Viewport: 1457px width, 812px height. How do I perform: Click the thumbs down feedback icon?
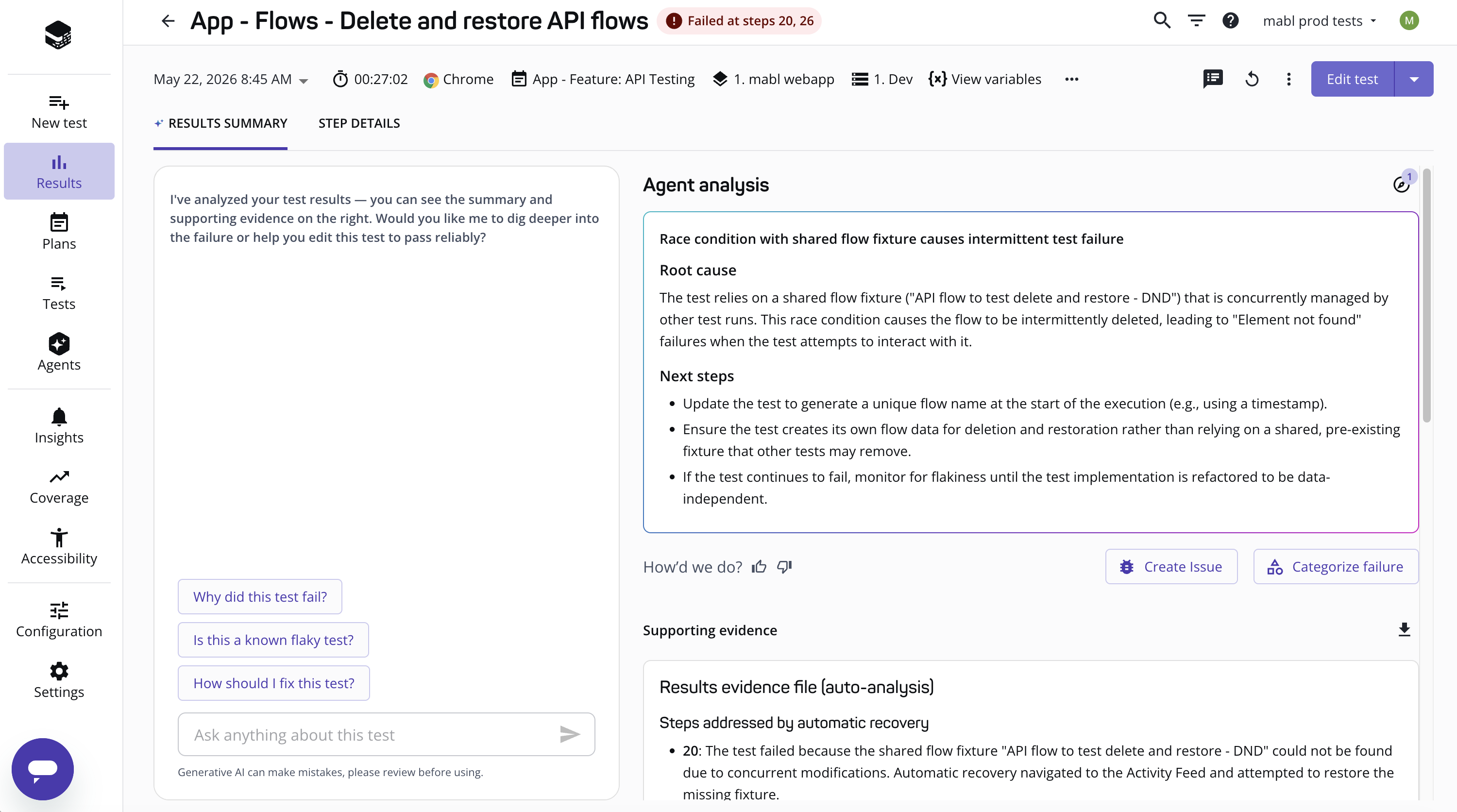(x=784, y=567)
